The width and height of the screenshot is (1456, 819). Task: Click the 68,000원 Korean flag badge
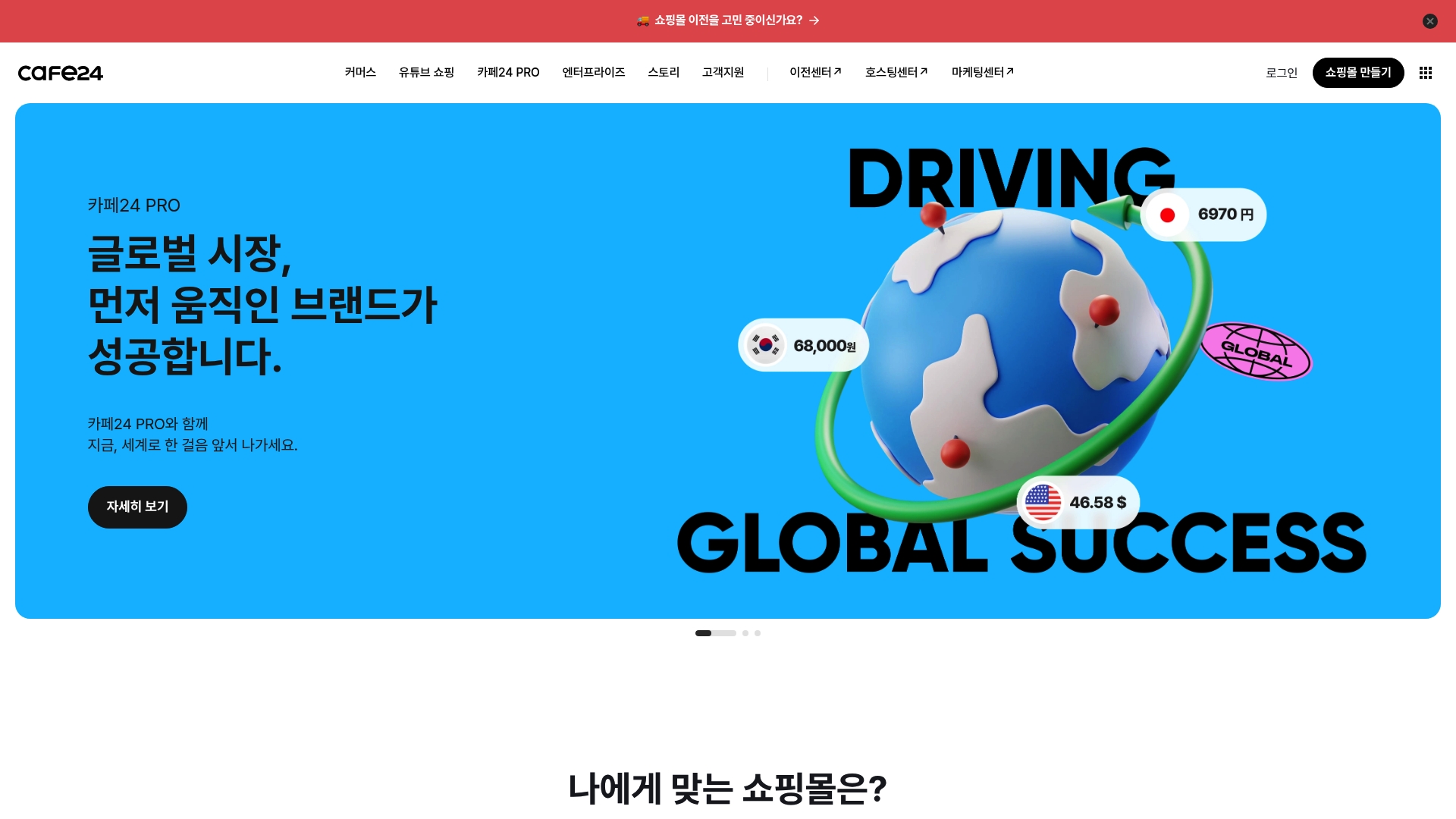coord(803,345)
